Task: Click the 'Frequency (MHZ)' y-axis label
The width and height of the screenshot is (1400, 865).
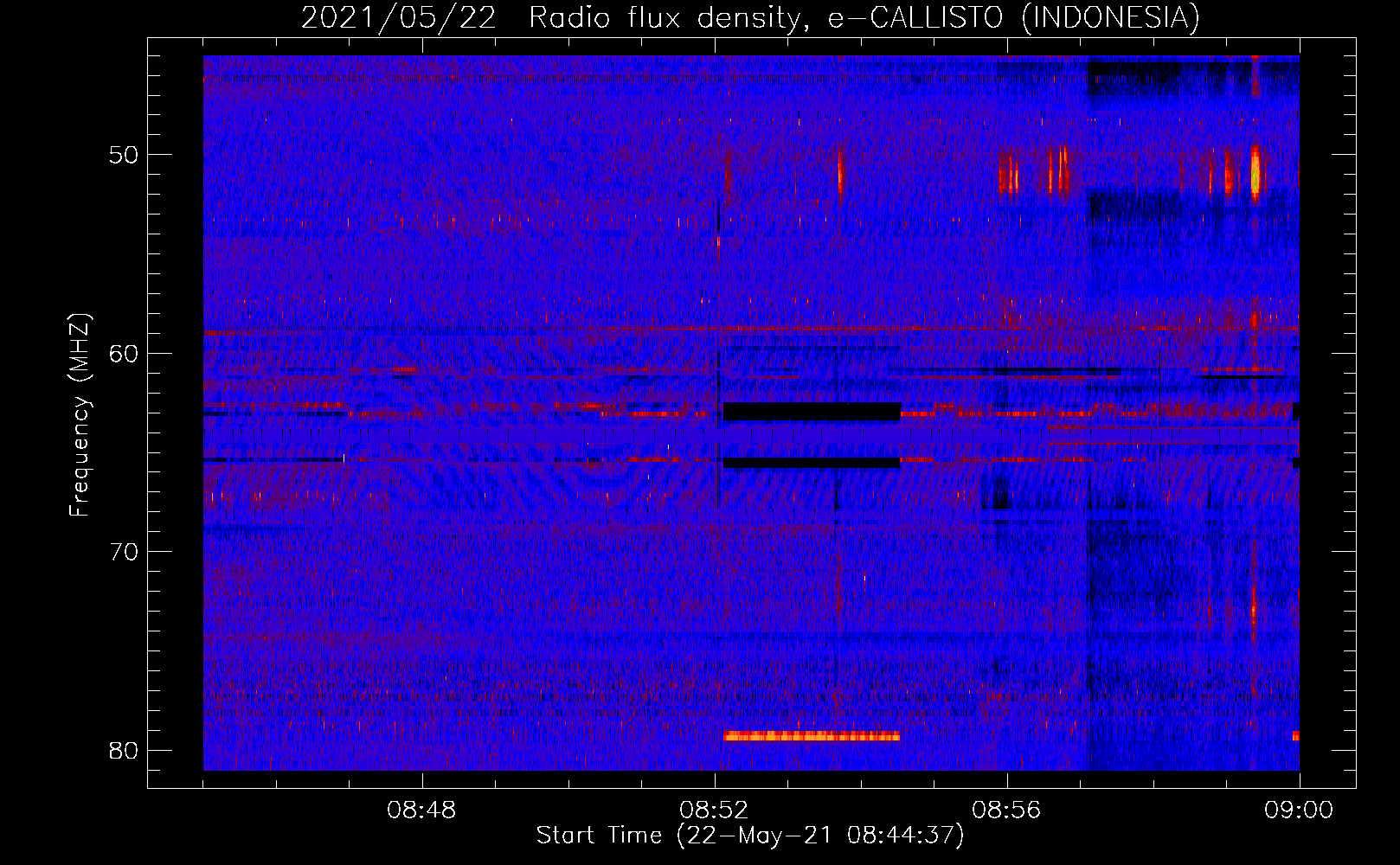Action: click(x=80, y=415)
